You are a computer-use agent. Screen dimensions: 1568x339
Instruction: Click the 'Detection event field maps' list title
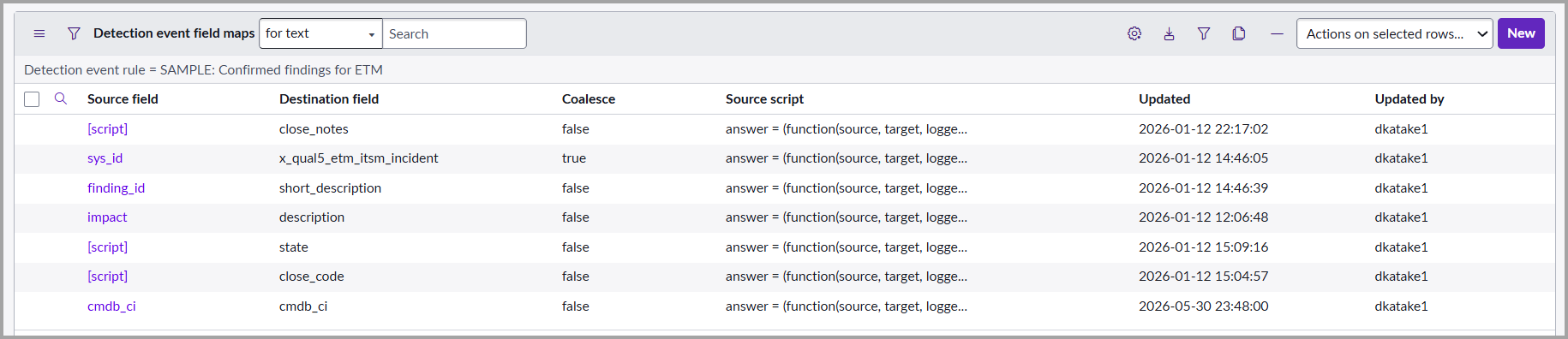[174, 33]
